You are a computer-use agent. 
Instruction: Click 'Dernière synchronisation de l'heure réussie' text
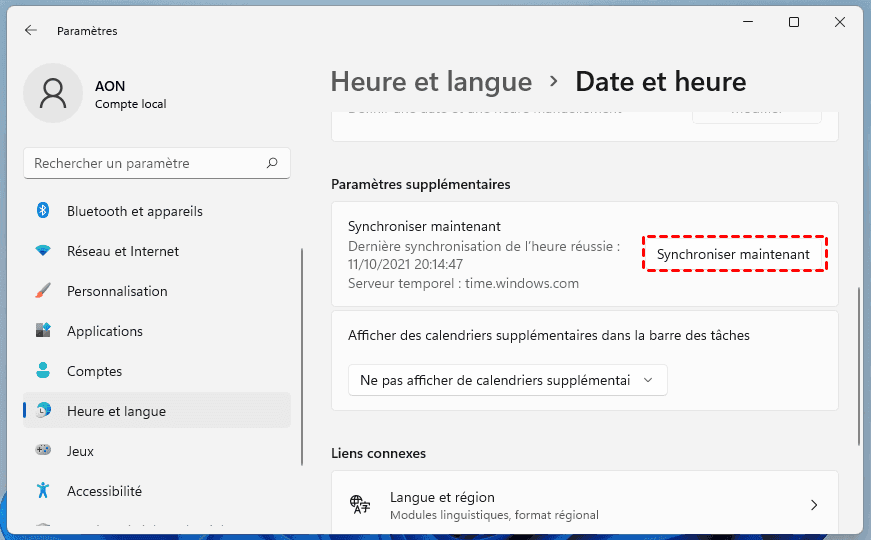484,246
